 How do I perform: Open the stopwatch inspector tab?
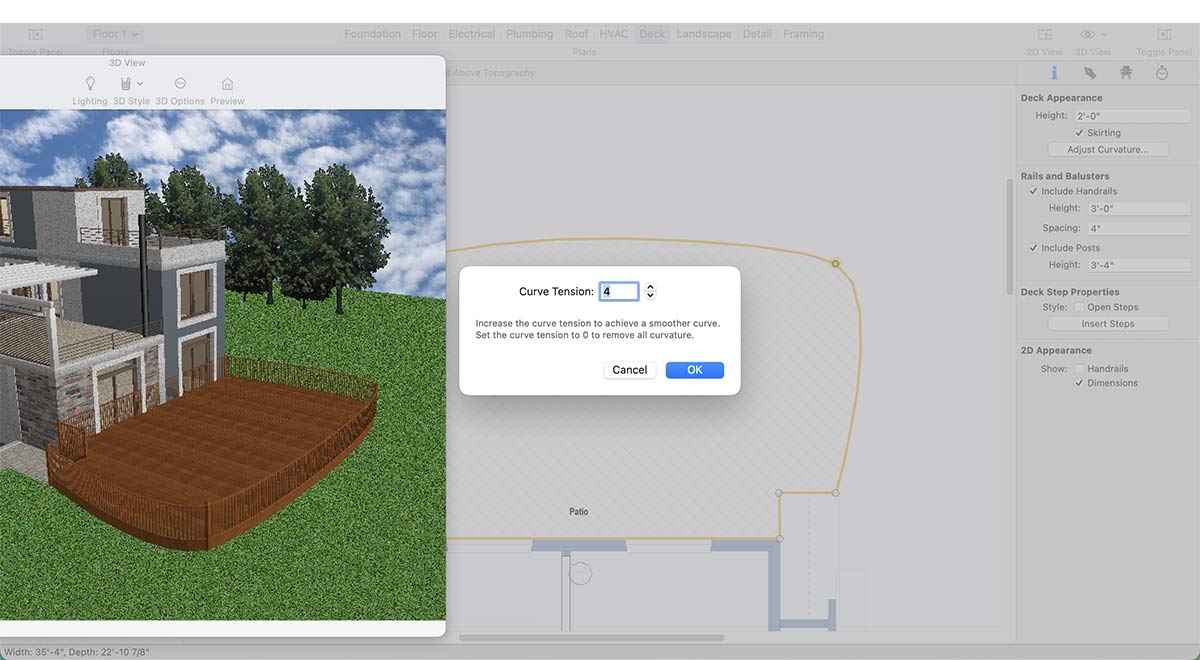[1162, 73]
